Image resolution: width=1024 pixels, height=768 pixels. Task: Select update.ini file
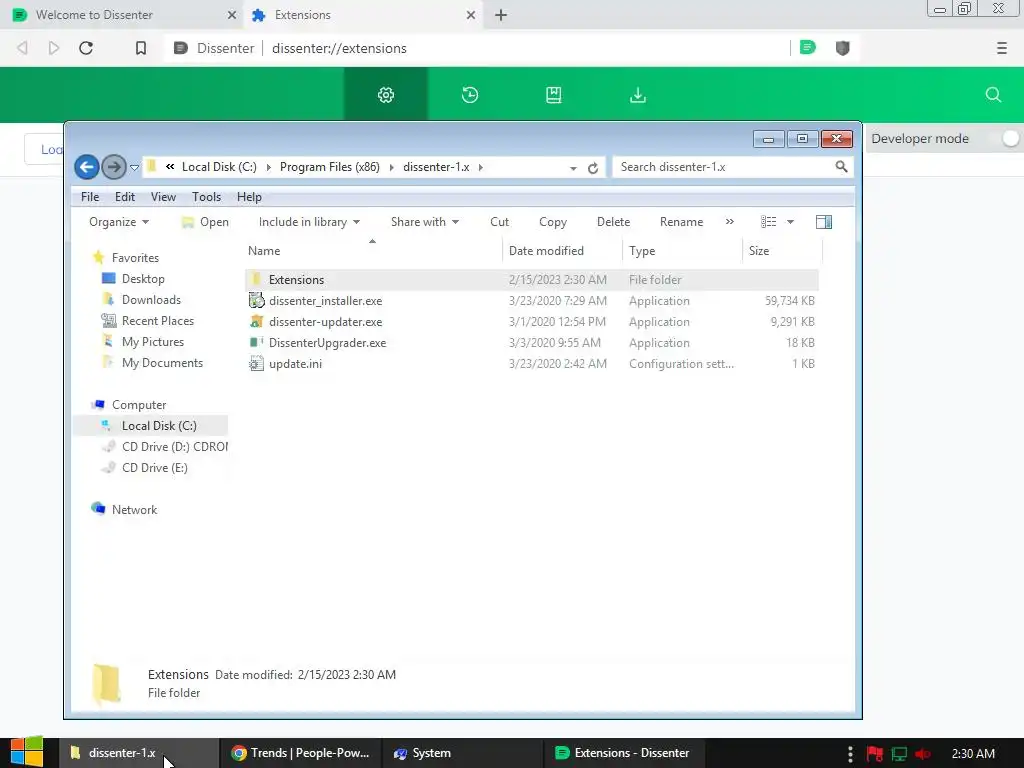pyautogui.click(x=295, y=363)
